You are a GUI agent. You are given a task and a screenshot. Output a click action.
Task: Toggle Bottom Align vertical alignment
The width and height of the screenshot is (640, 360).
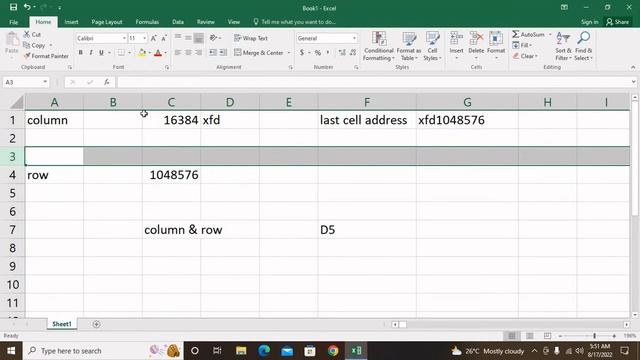(x=198, y=38)
